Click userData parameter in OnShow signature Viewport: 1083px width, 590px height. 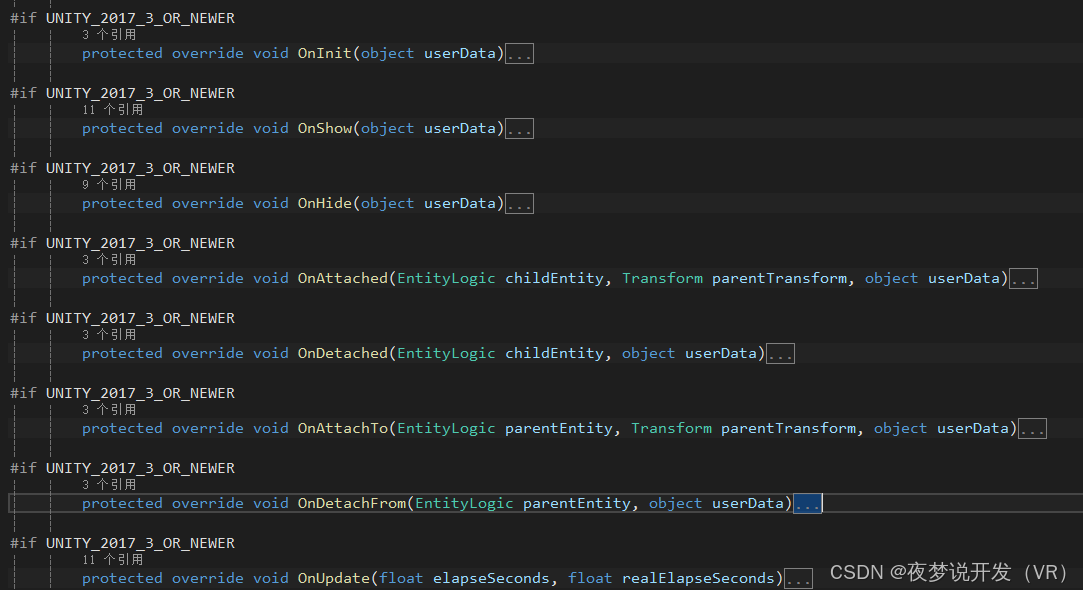[x=460, y=129]
